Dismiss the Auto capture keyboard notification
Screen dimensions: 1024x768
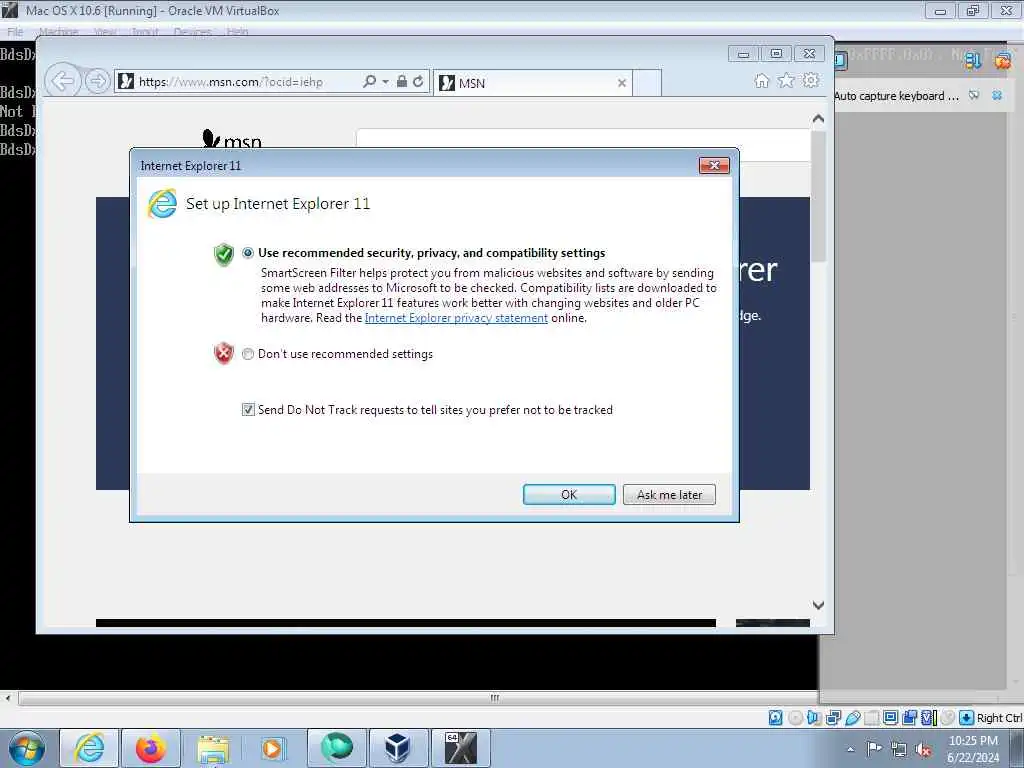point(997,95)
